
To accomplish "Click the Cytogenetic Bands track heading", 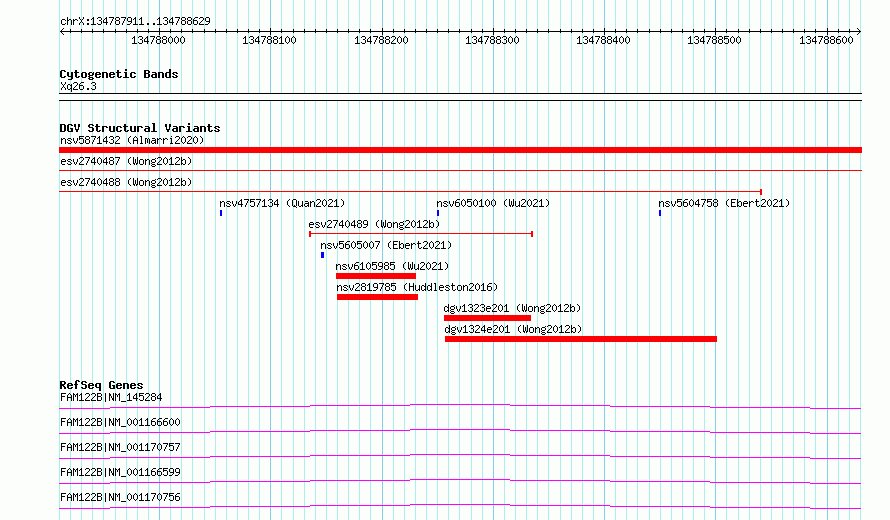I will 119,74.
